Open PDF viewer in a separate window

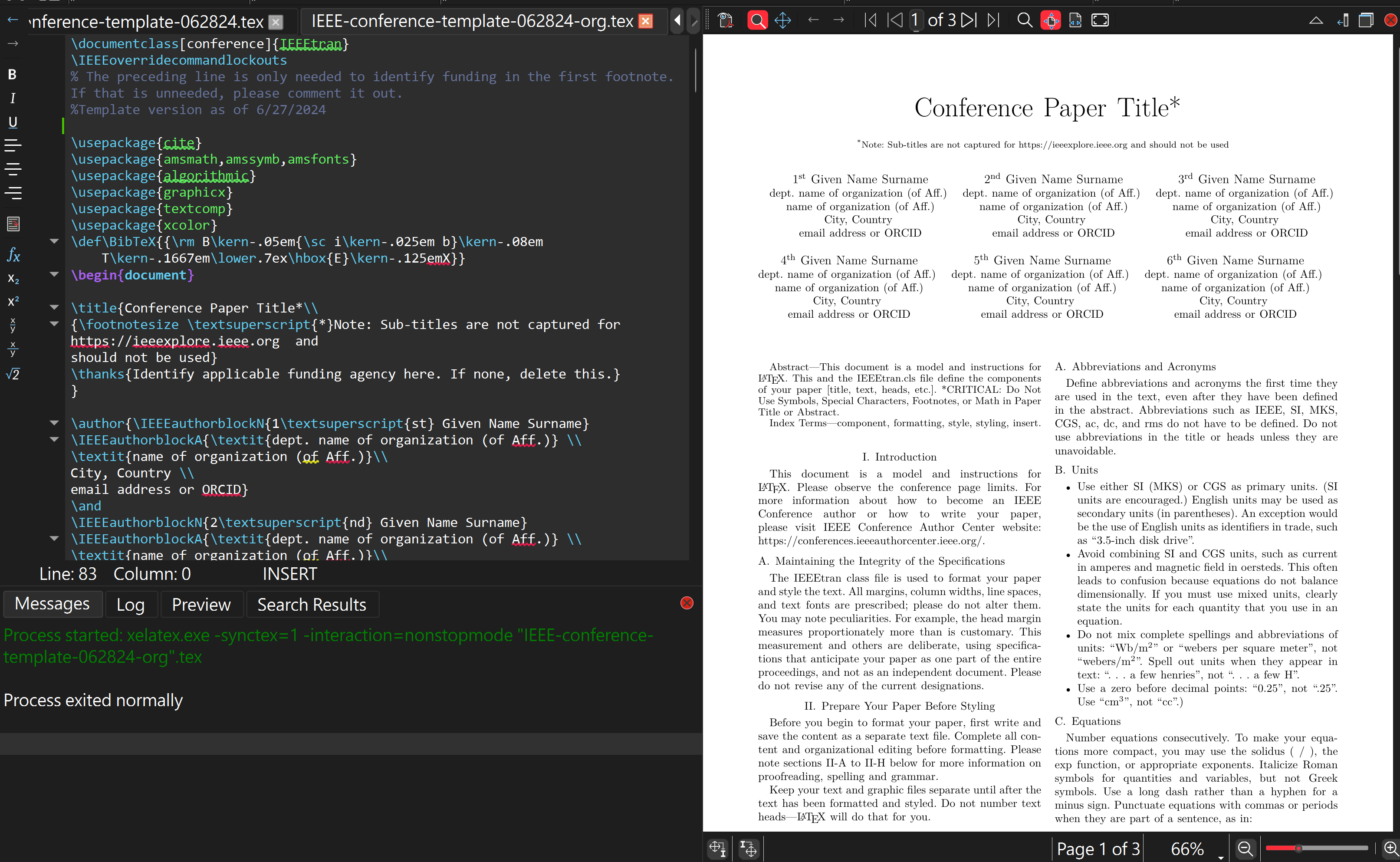(x=1366, y=20)
